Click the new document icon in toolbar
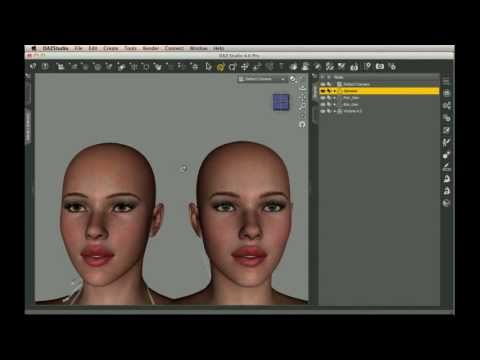Image resolution: width=480 pixels, height=360 pixels. 45,67
